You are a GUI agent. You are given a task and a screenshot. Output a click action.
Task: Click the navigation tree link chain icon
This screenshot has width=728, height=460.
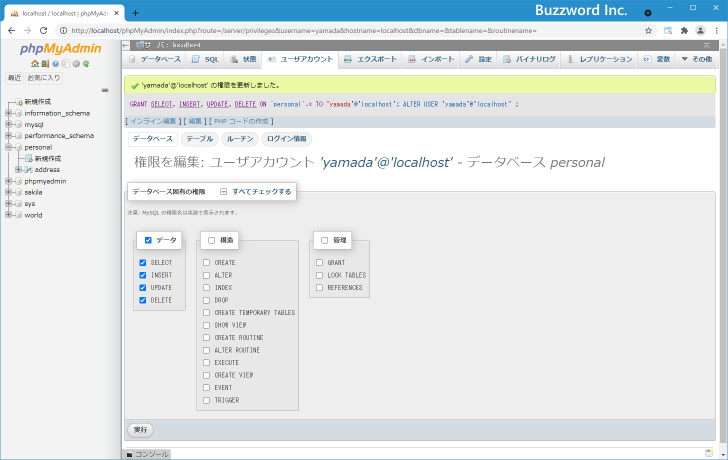(x=105, y=90)
